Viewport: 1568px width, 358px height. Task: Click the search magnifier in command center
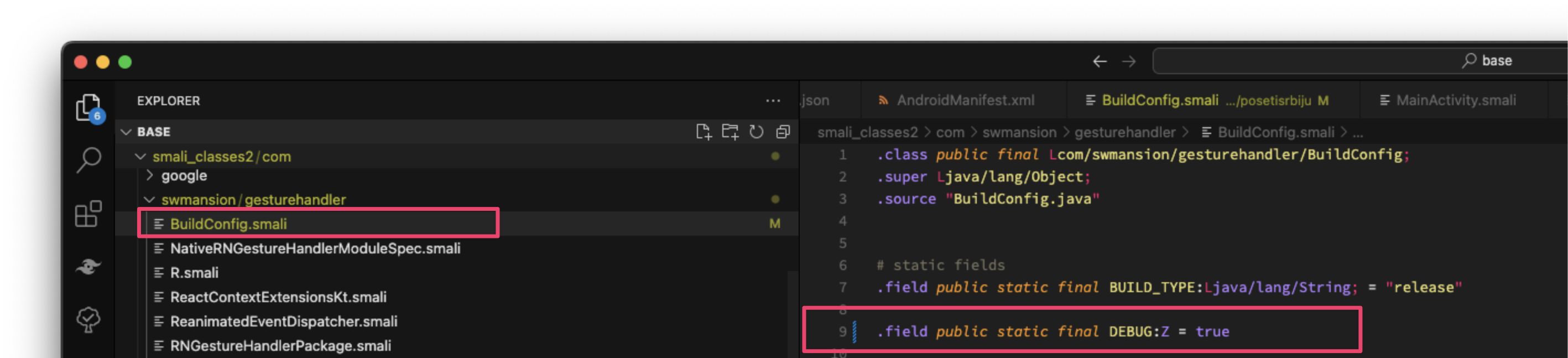pyautogui.click(x=1469, y=60)
